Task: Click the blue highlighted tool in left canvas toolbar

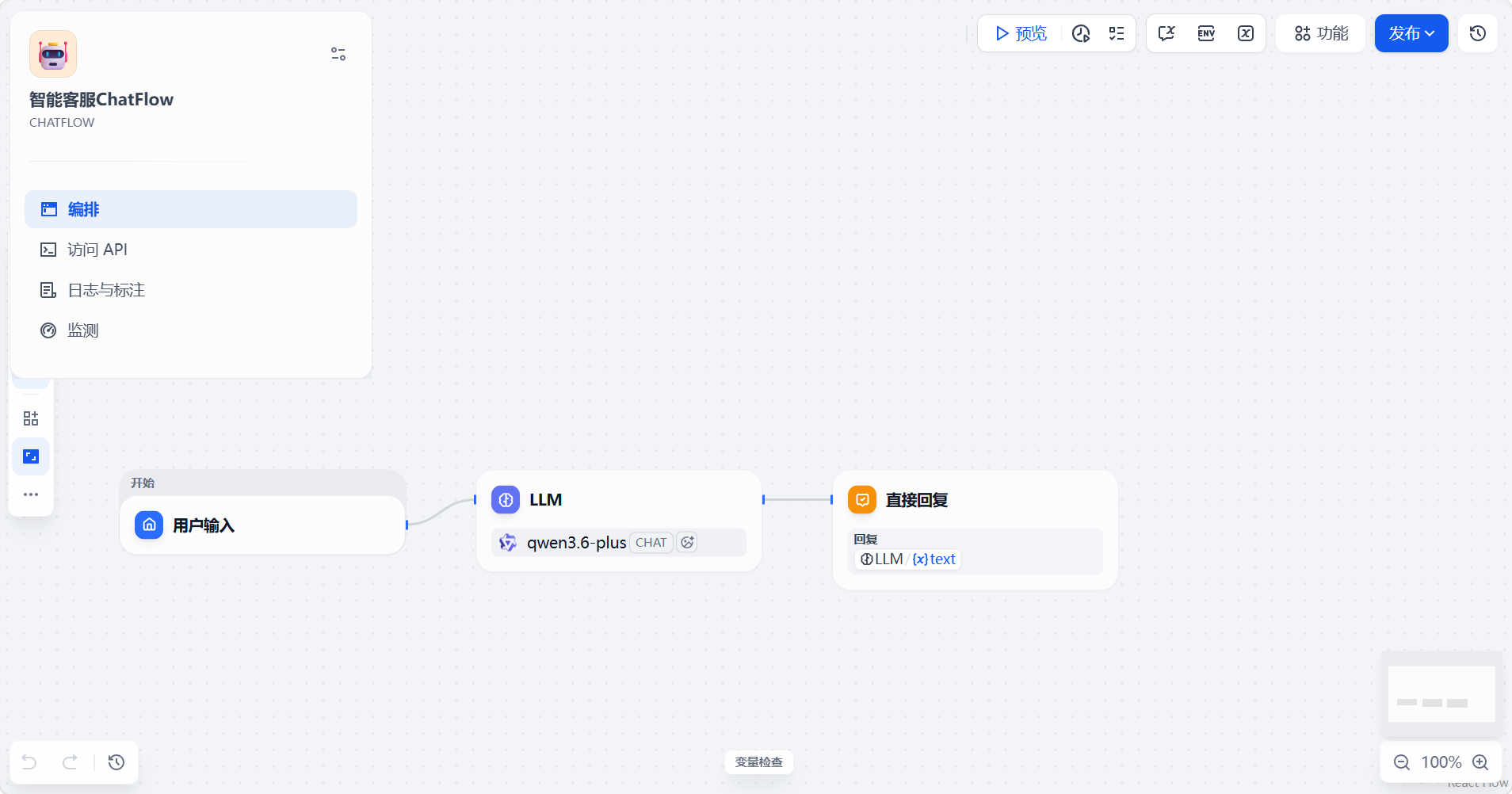Action: click(x=31, y=456)
